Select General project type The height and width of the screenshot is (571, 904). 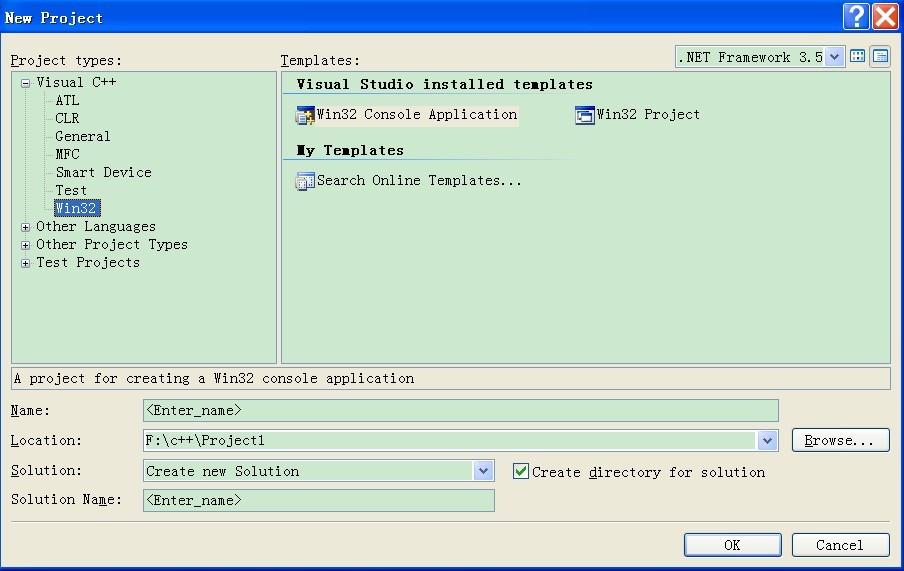point(82,137)
